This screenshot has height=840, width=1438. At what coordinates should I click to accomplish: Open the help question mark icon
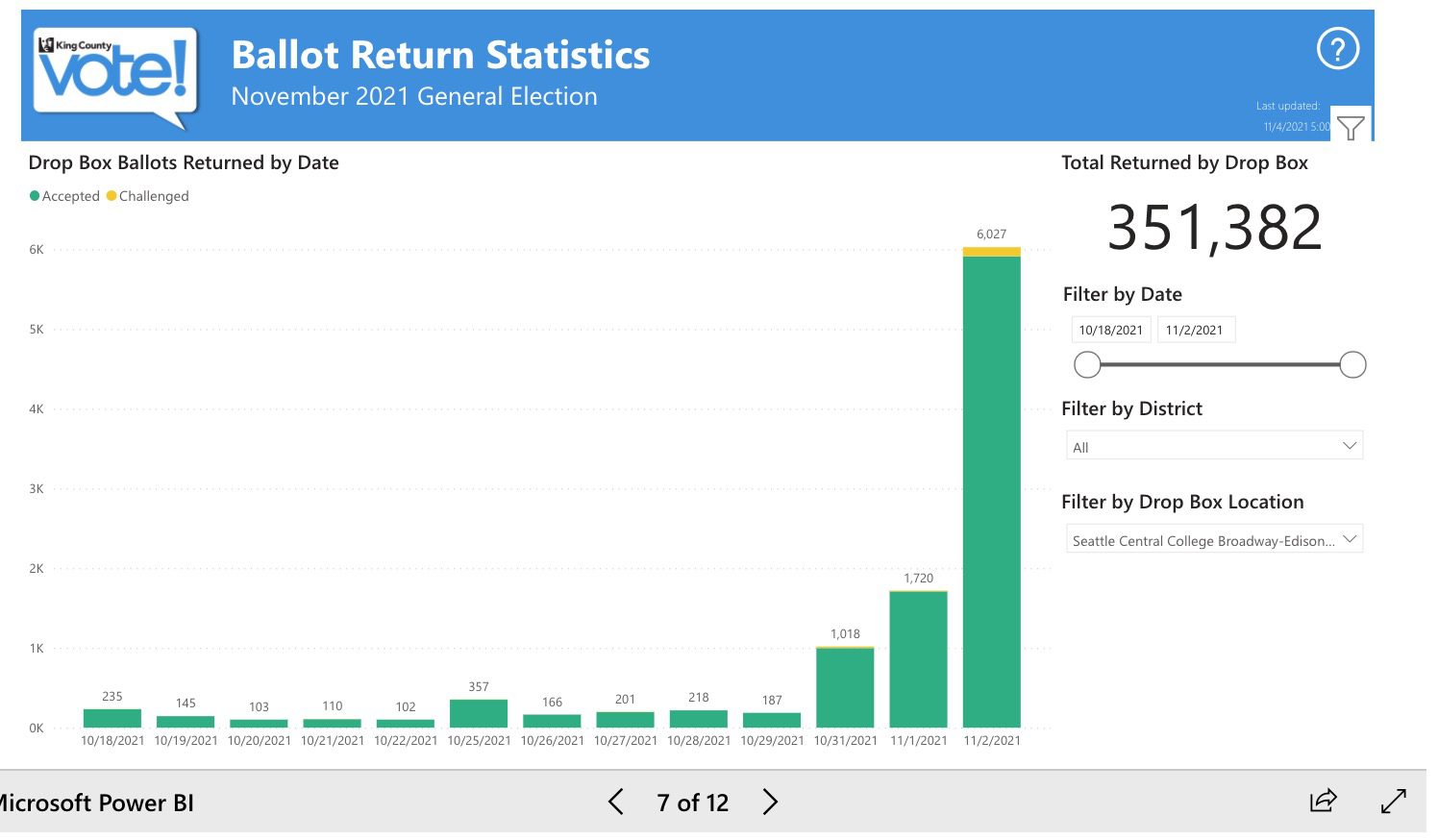[x=1337, y=49]
